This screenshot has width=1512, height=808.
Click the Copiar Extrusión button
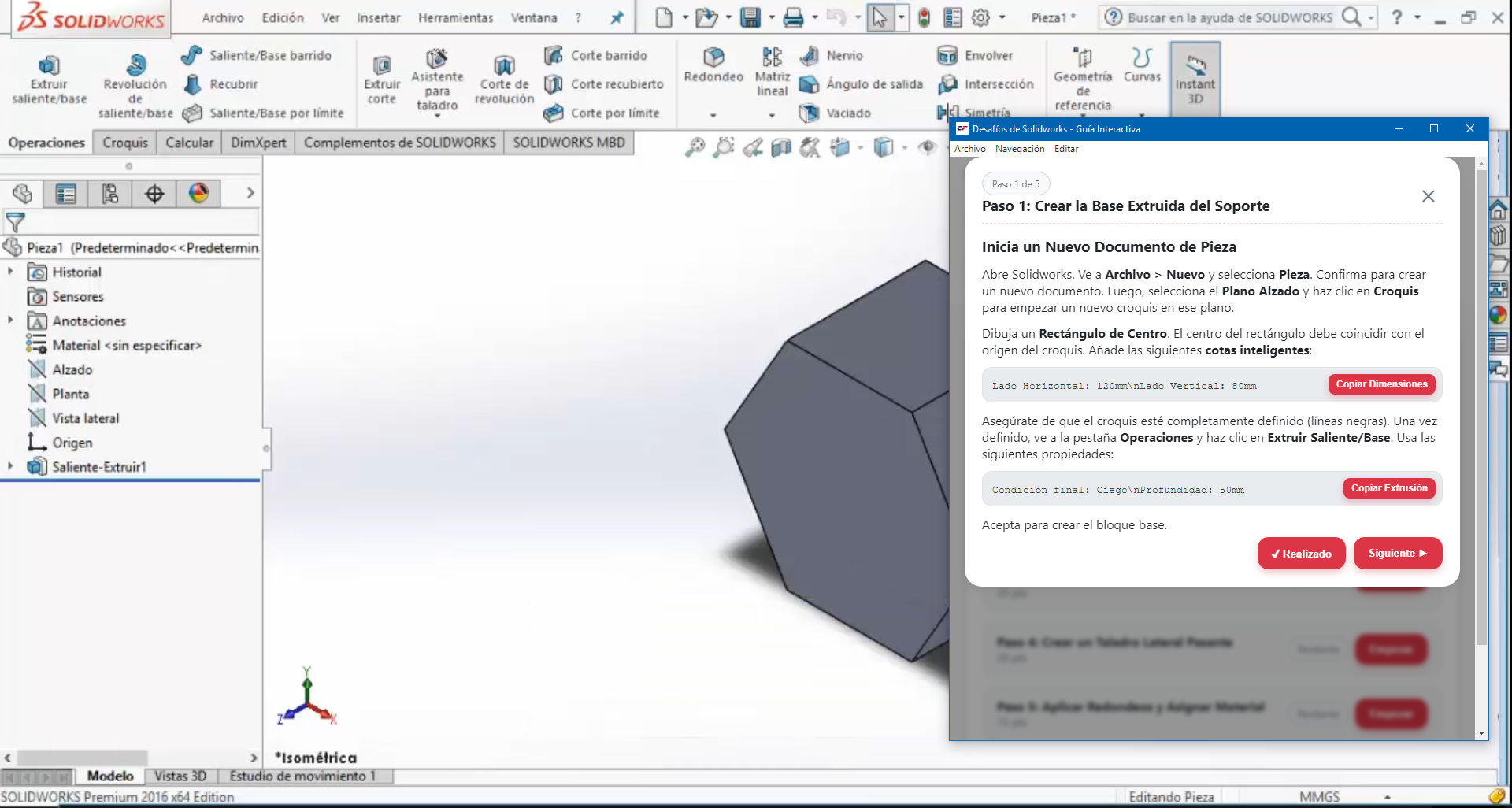coord(1389,488)
